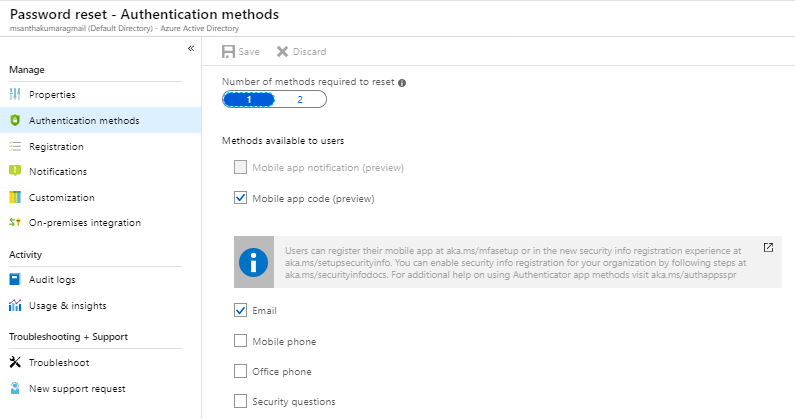This screenshot has height=419, width=795.
Task: Enable the Mobile phone checkbox
Action: (240, 341)
